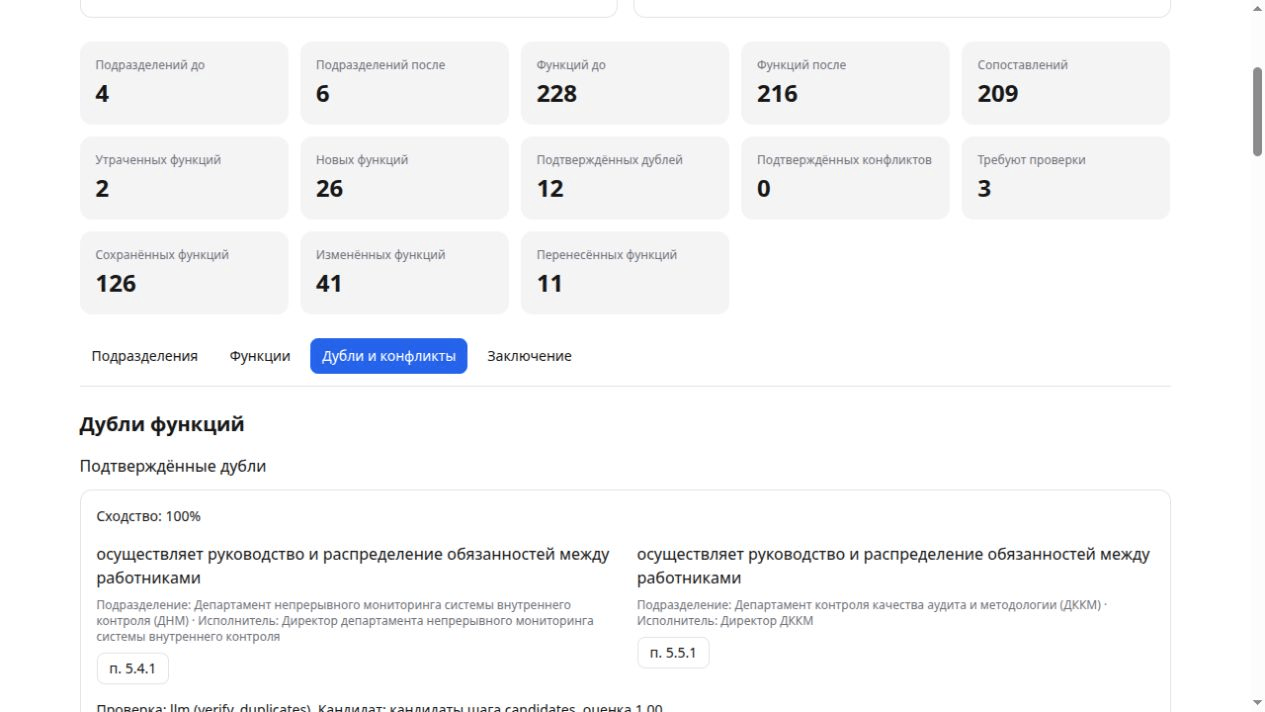Viewport: 1265px width, 712px height.
Task: Click the Подтверждённые дубли subheading
Action: pyautogui.click(x=173, y=466)
